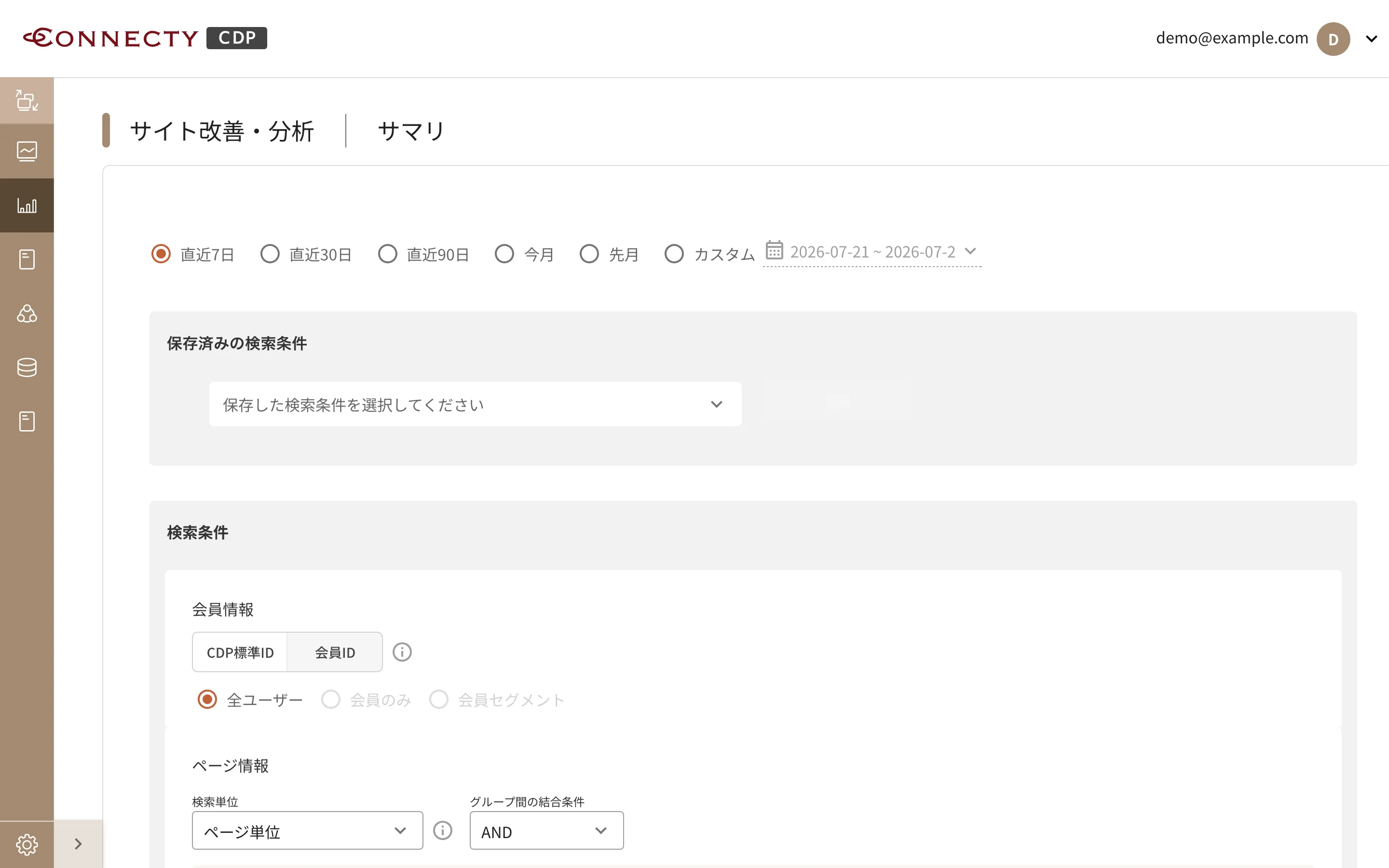Click the 保存済みの検索条件 section title
The width and height of the screenshot is (1389, 868).
[236, 343]
